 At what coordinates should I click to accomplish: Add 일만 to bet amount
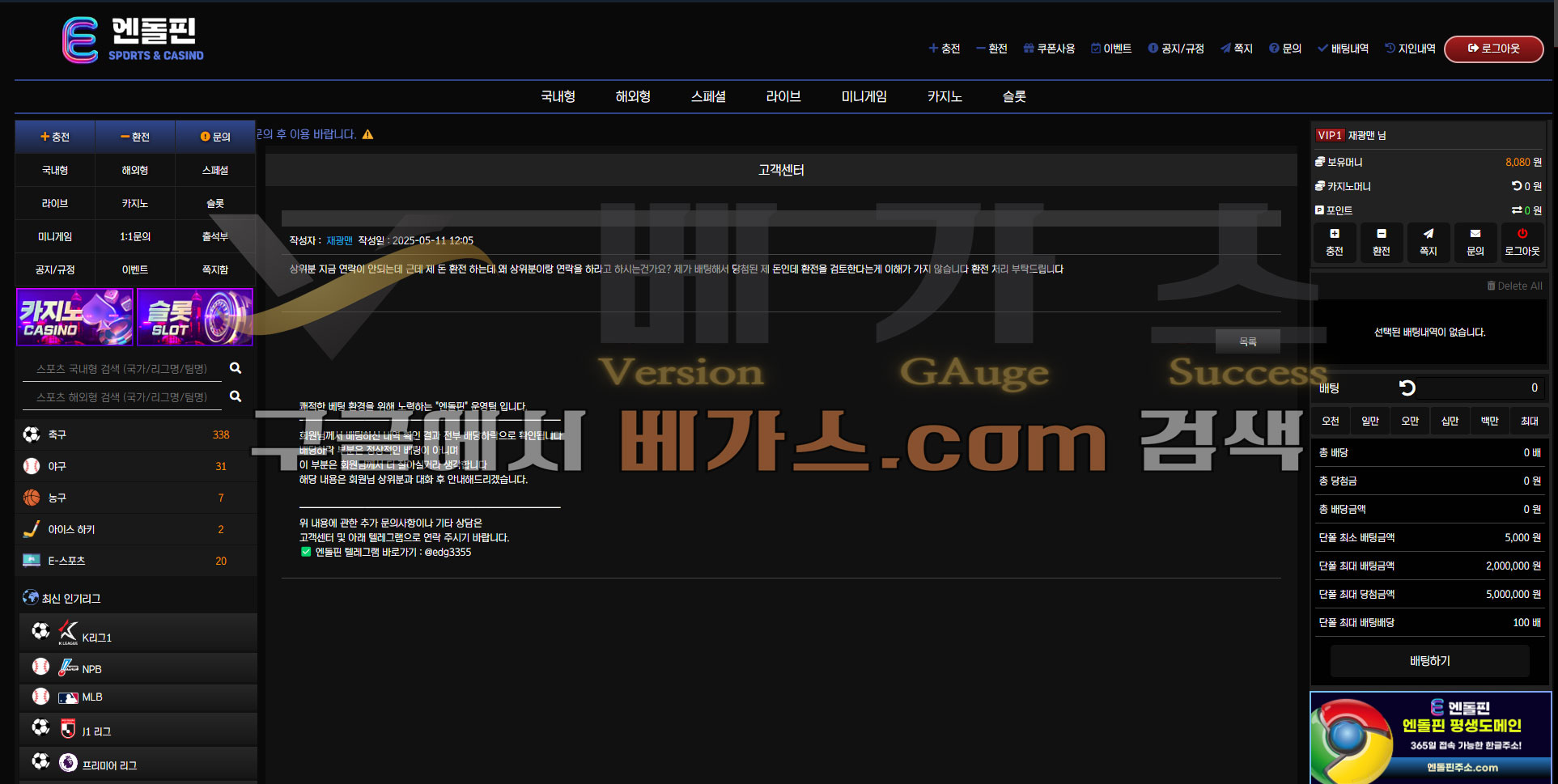coord(1370,421)
